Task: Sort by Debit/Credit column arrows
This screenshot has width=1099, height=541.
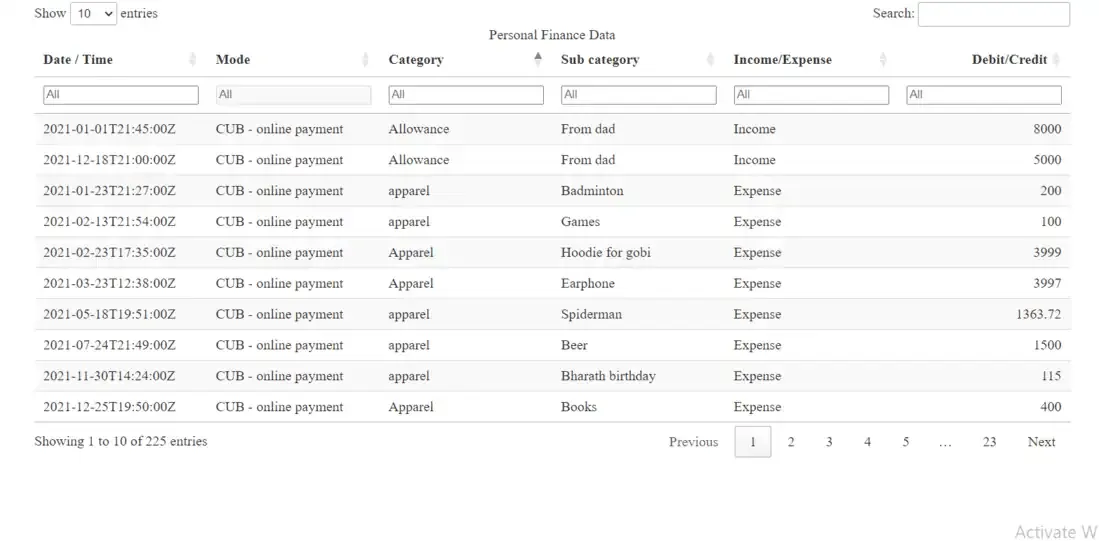Action: tap(1056, 60)
